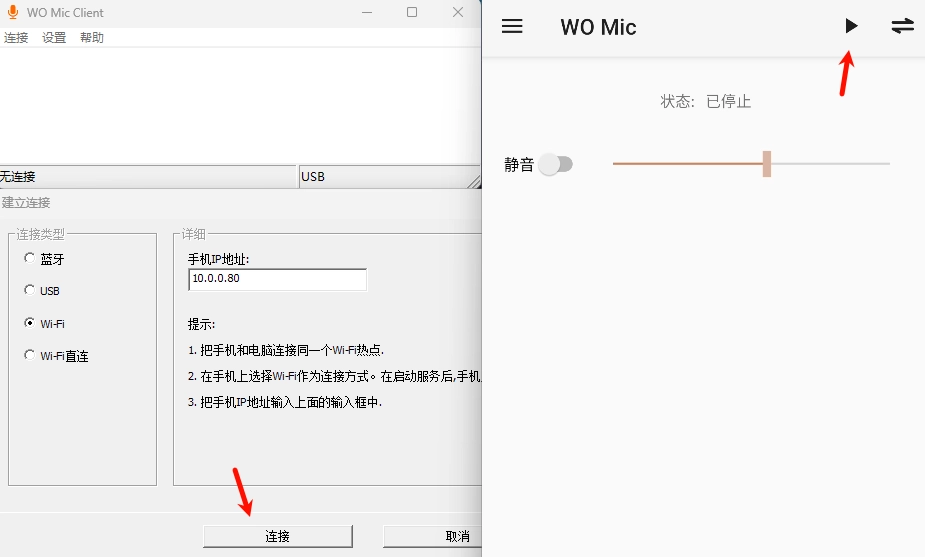
Task: Click hint 把手机IP地址输入上面的输入框中
Action: pos(285,402)
